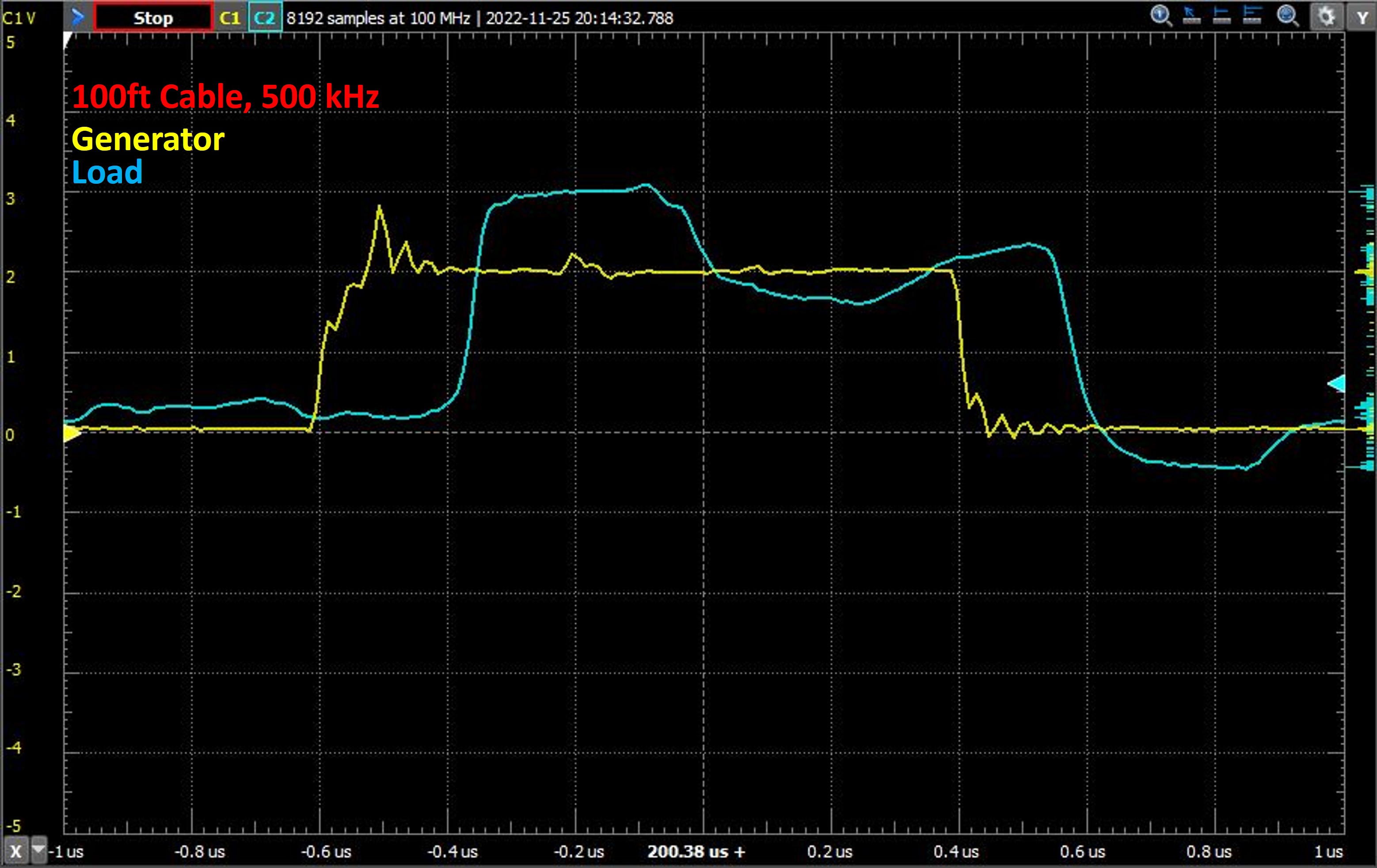Toggle channel C2 selection
The height and width of the screenshot is (868, 1377).
[x=264, y=18]
